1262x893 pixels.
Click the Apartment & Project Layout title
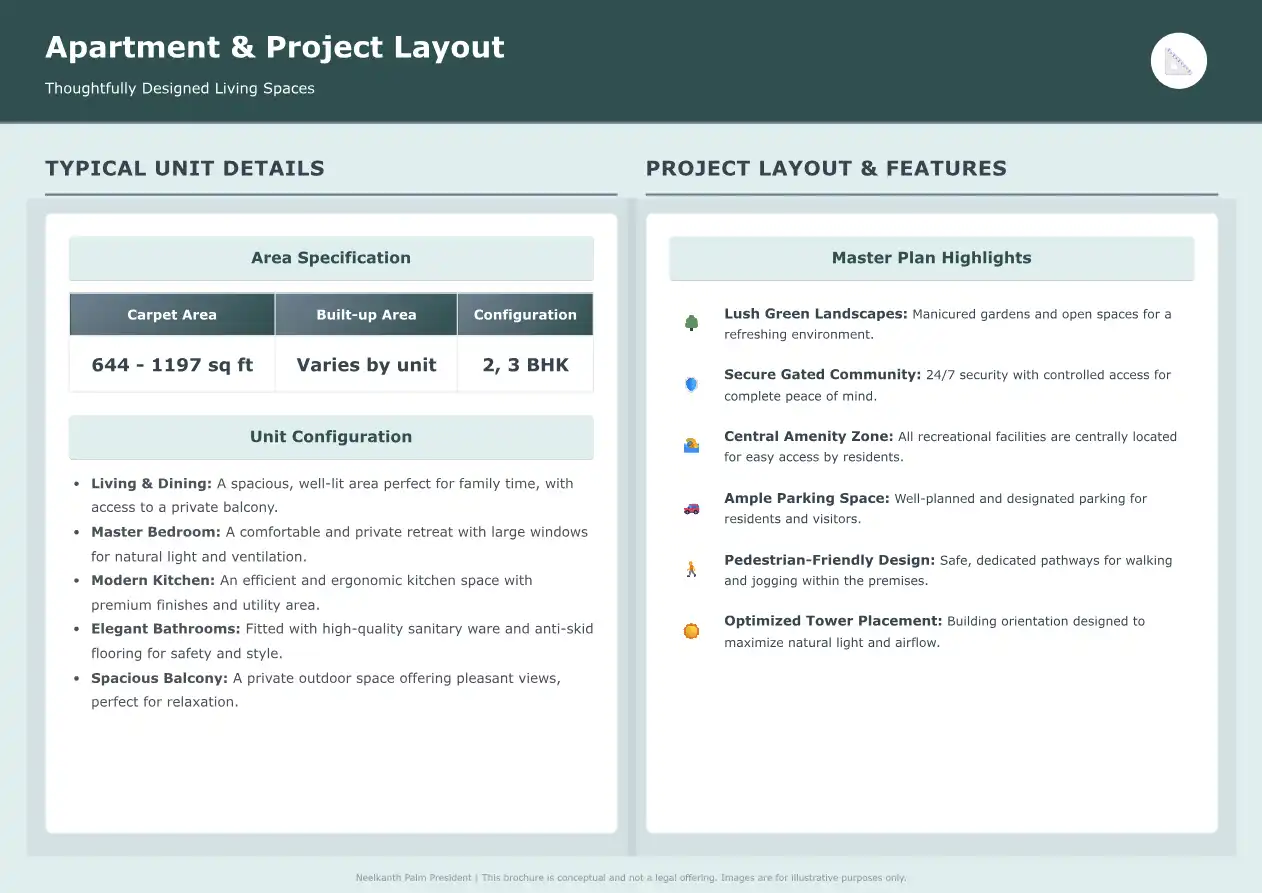275,48
